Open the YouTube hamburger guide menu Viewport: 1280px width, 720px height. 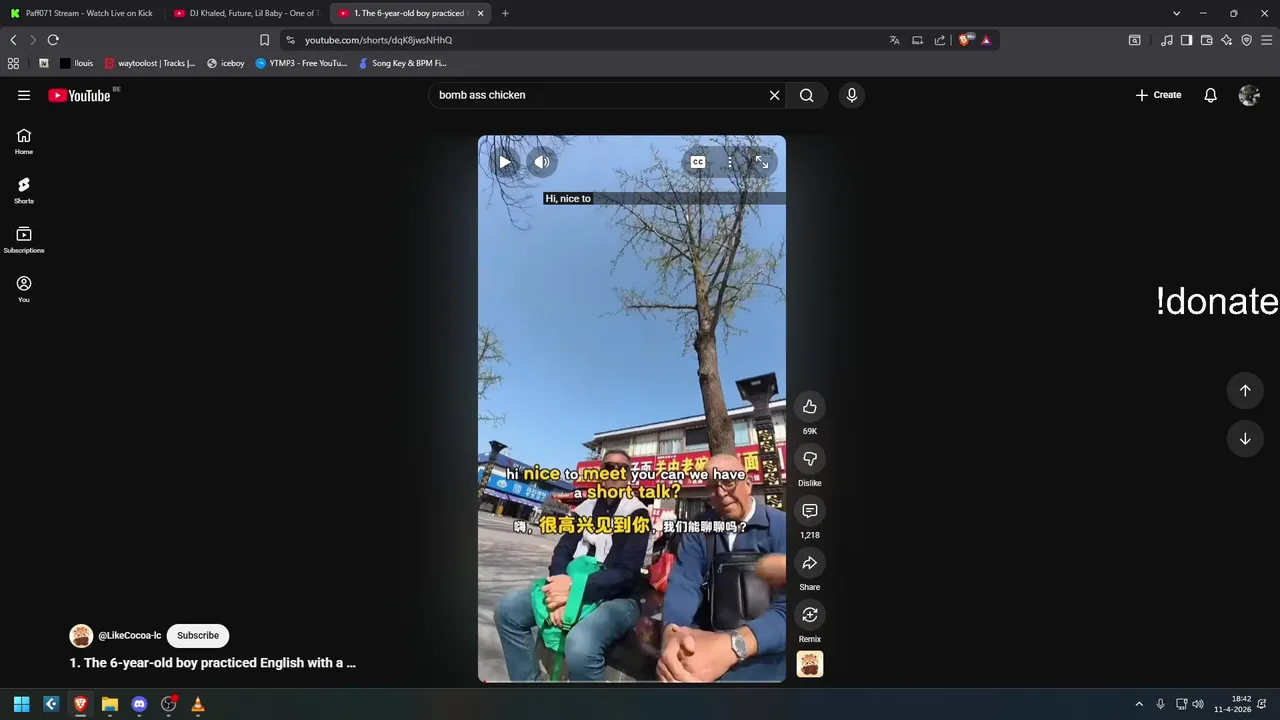pos(24,95)
